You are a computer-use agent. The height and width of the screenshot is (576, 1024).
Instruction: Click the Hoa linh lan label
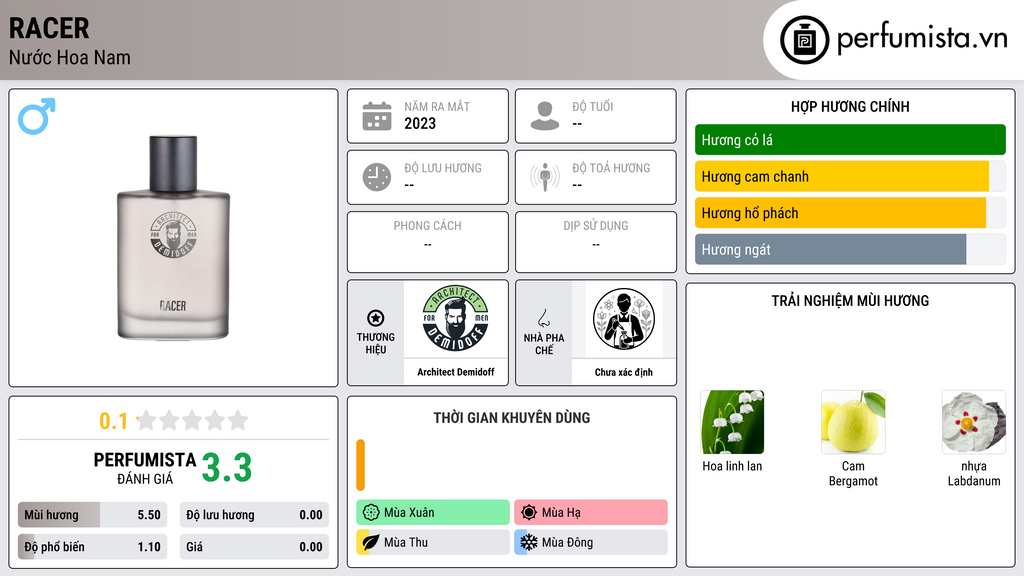pos(732,466)
